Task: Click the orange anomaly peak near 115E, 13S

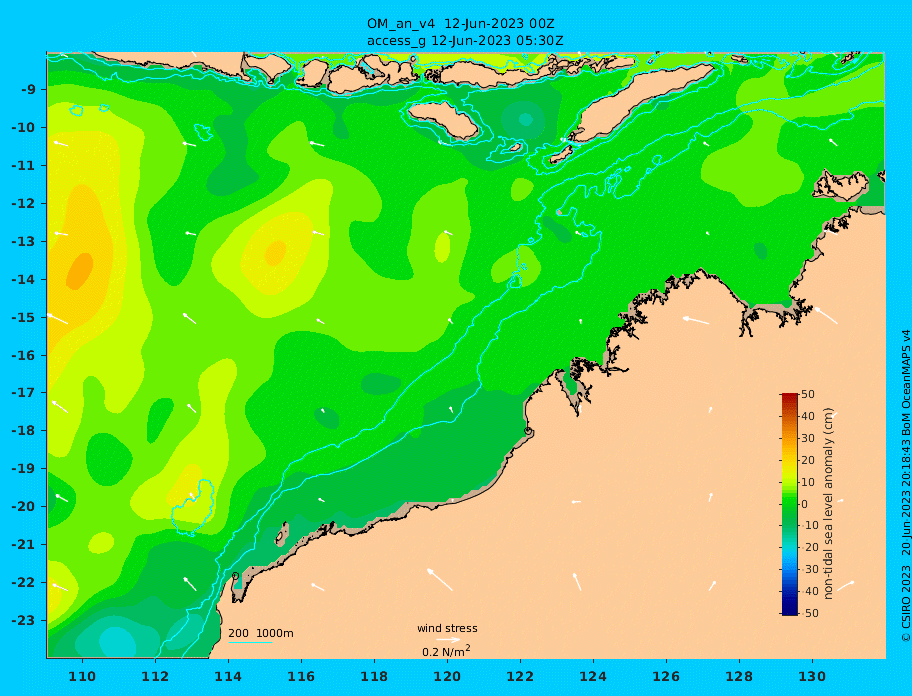Action: 276,252
